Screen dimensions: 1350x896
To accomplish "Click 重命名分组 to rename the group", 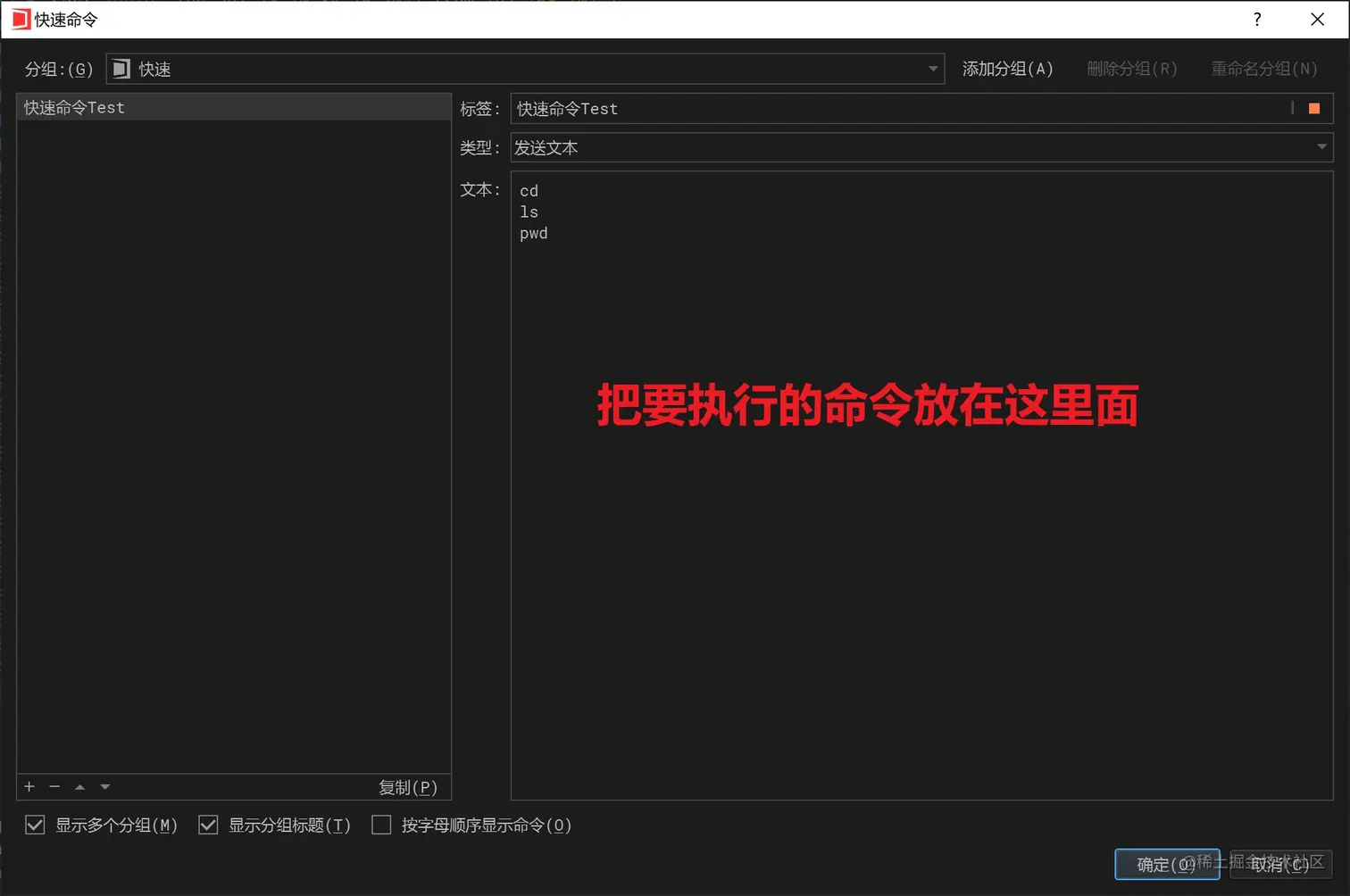I will pos(1264,68).
